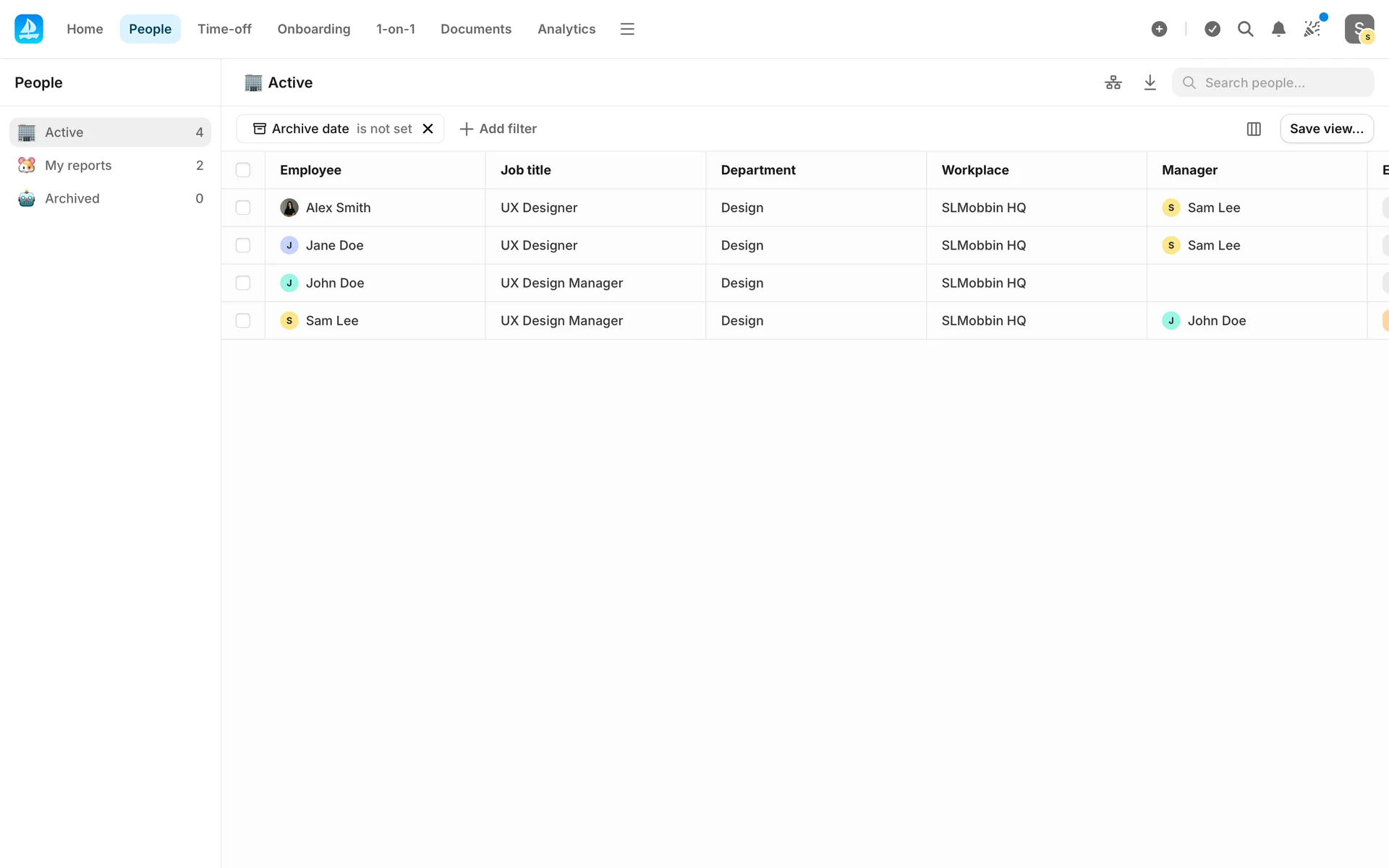
Task: Select the Jane Doe row checkbox
Action: click(x=243, y=245)
